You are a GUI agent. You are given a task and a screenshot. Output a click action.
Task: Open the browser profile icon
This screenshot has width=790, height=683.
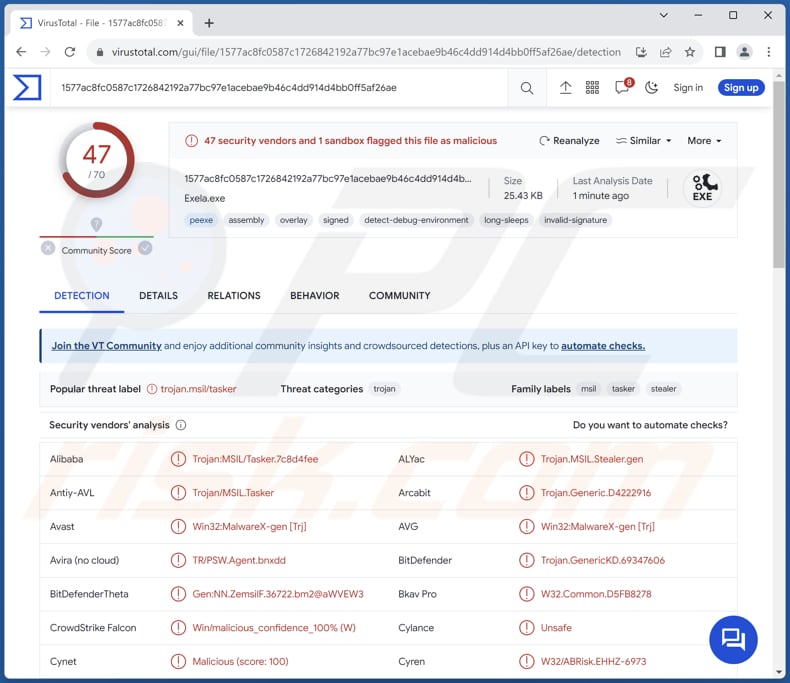click(744, 52)
